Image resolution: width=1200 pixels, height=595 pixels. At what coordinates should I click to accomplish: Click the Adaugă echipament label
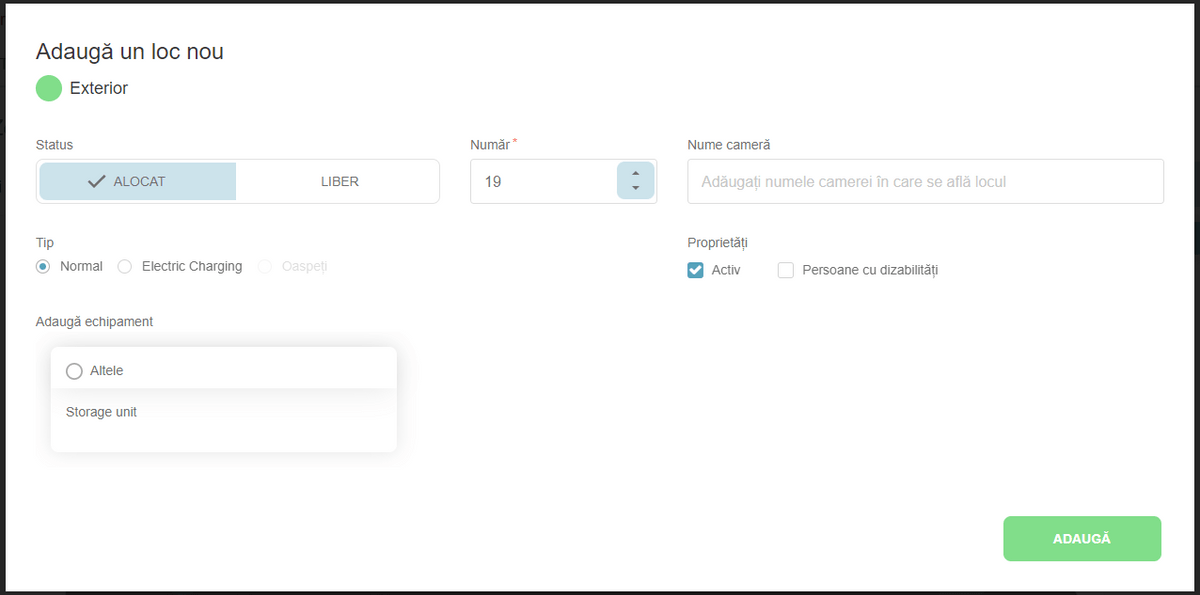[94, 321]
